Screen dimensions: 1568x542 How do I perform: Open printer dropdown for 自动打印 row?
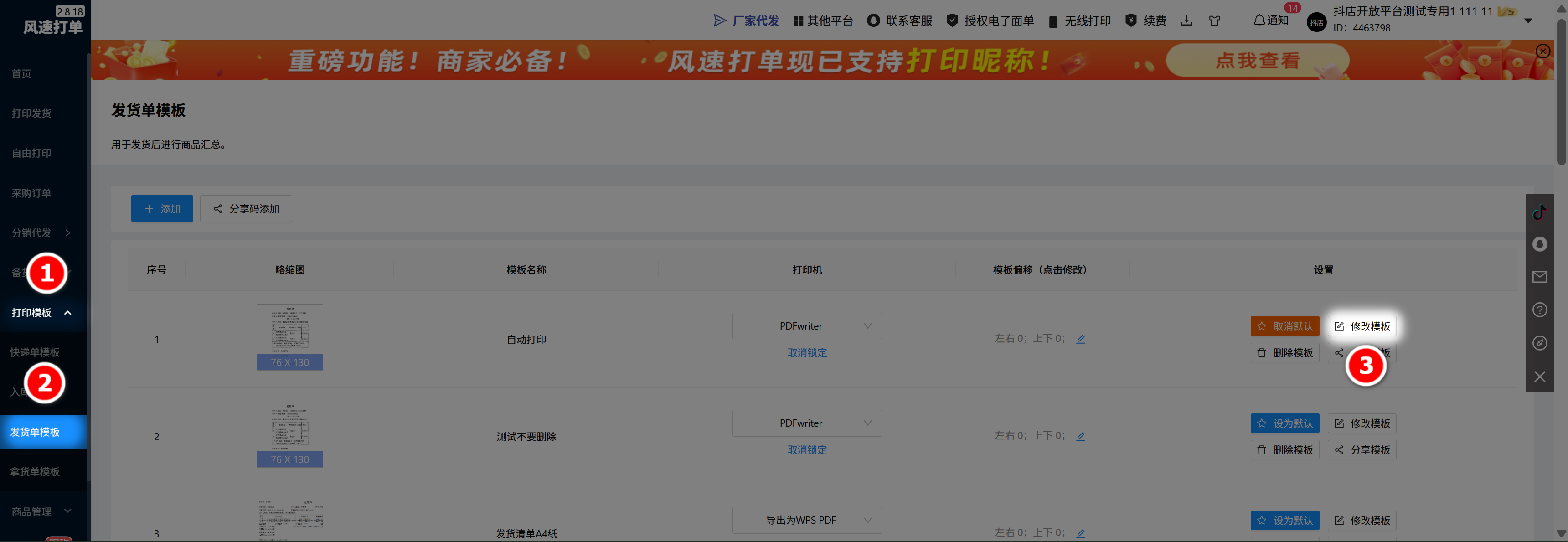click(806, 326)
